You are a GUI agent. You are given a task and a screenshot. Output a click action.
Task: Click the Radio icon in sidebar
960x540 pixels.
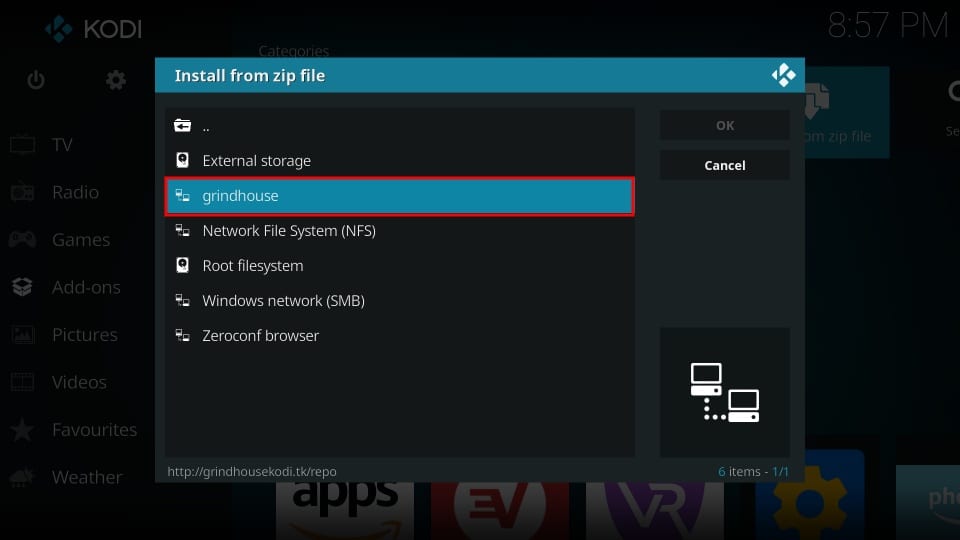tap(23, 192)
